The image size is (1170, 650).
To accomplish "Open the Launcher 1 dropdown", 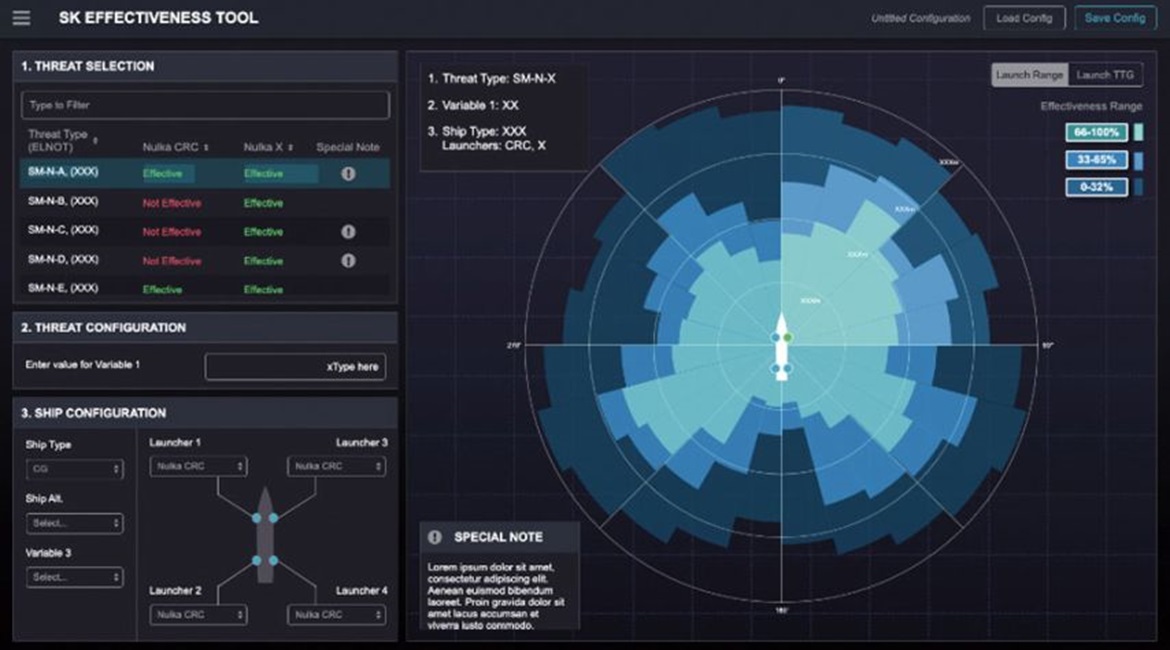I will [x=198, y=466].
